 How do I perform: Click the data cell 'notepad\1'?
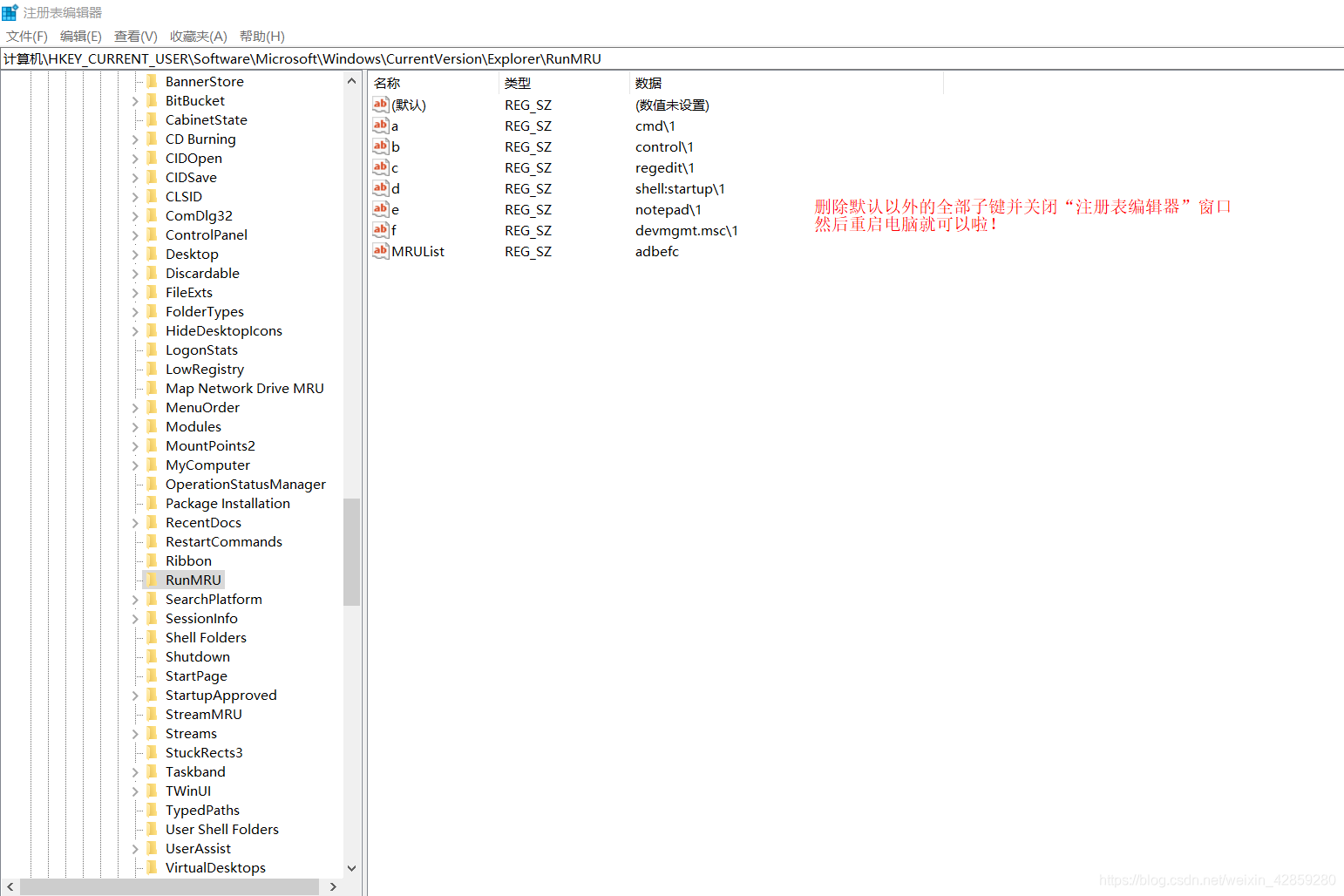669,209
